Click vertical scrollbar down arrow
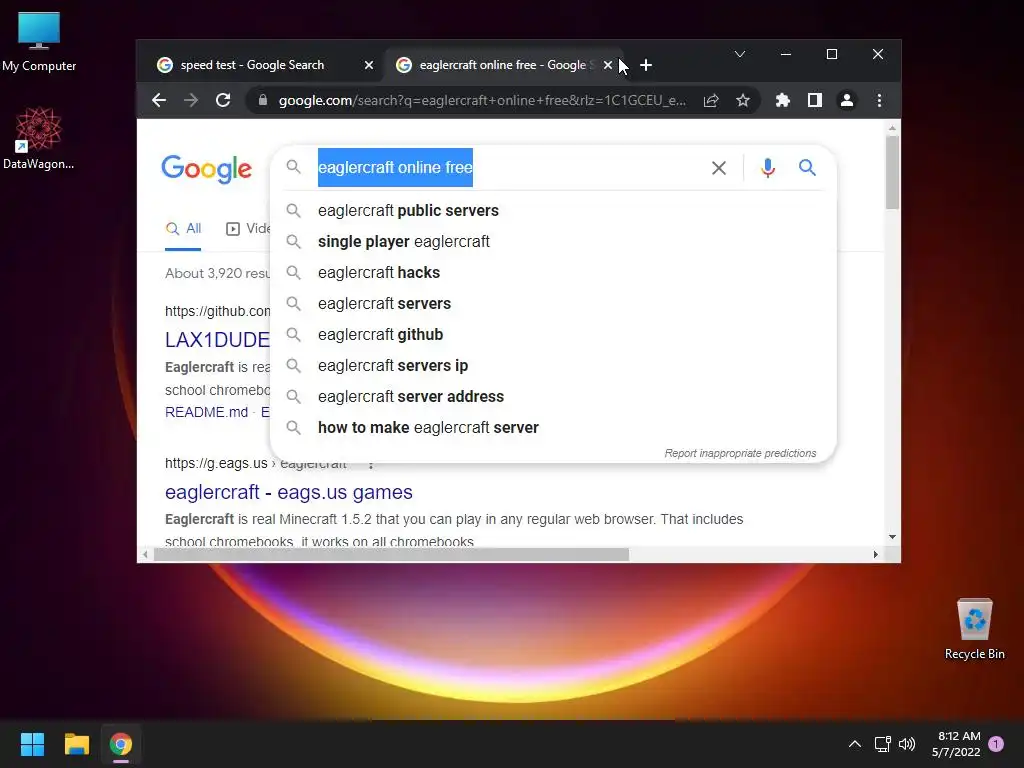This screenshot has height=768, width=1024. click(x=892, y=537)
